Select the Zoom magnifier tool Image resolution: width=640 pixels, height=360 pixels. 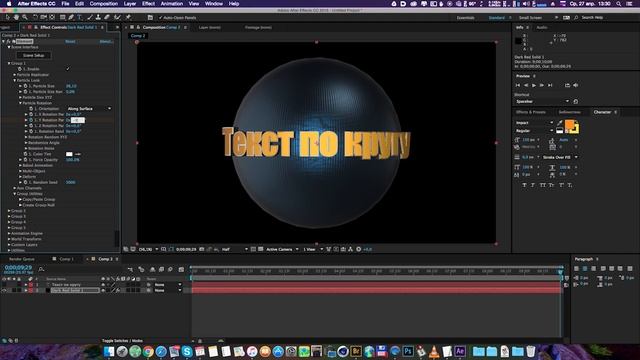25,18
